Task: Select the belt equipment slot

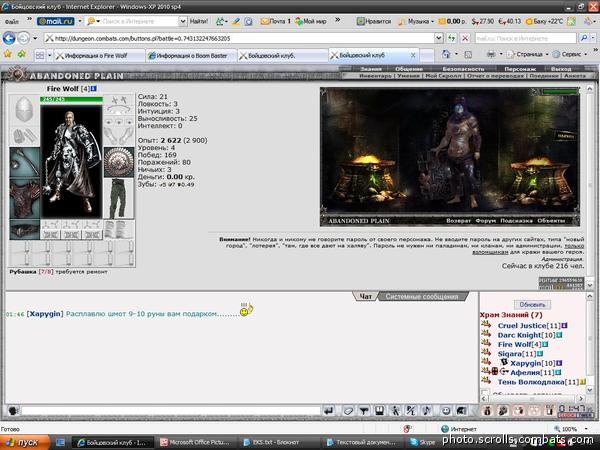Action: click(x=24, y=230)
